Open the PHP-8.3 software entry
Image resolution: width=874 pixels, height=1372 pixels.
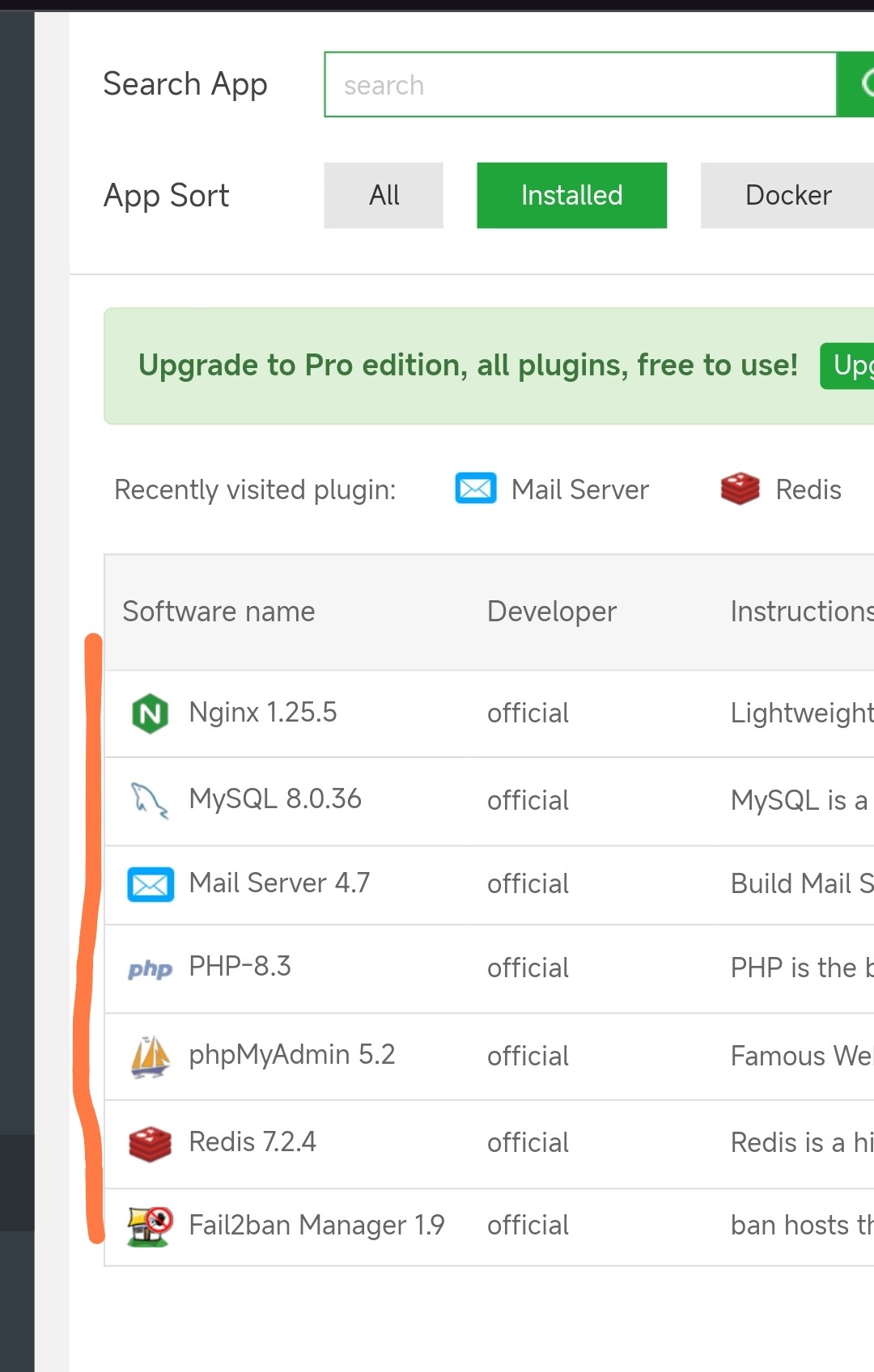[240, 966]
